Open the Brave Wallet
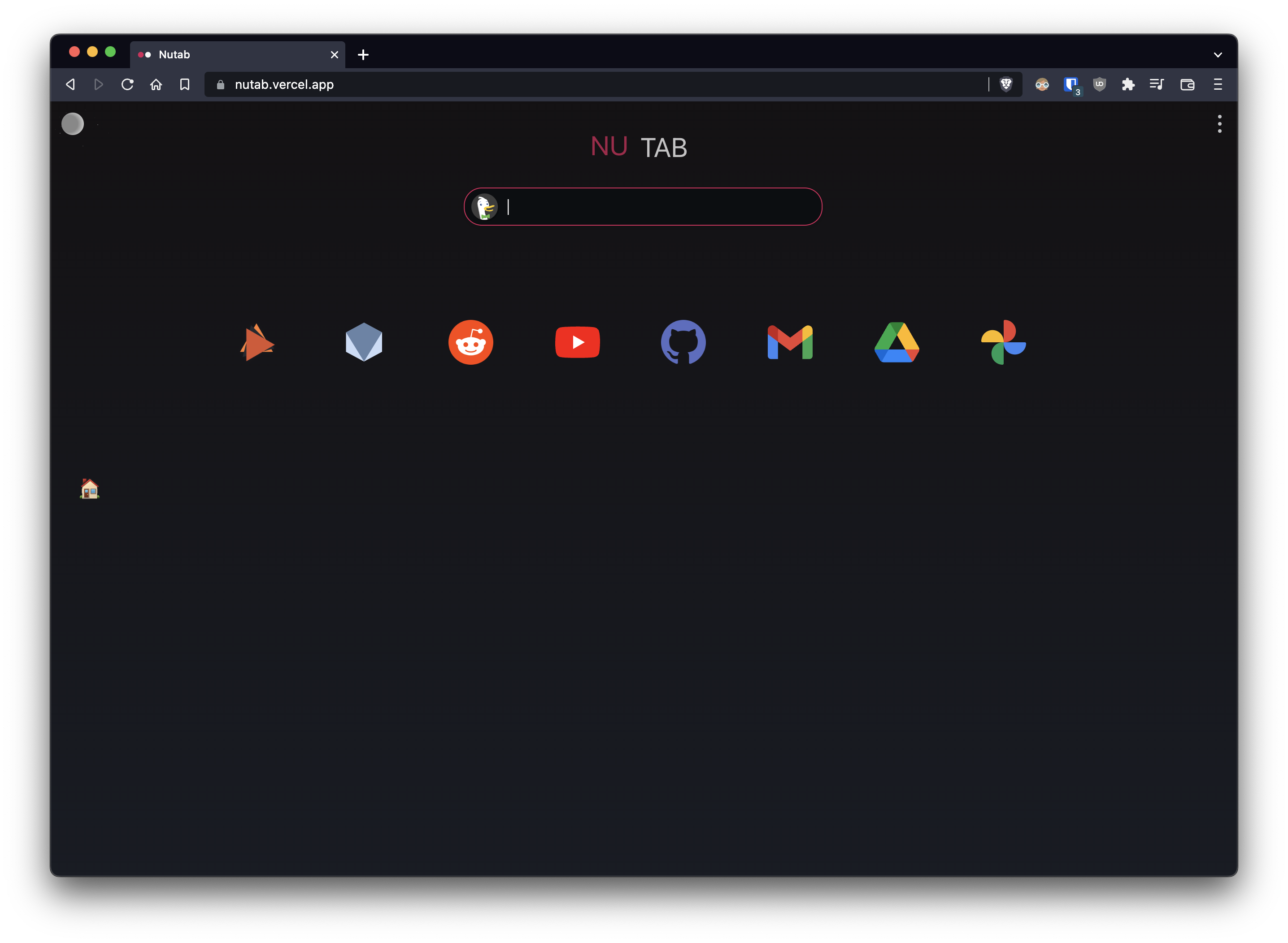1288x943 pixels. coord(1187,84)
